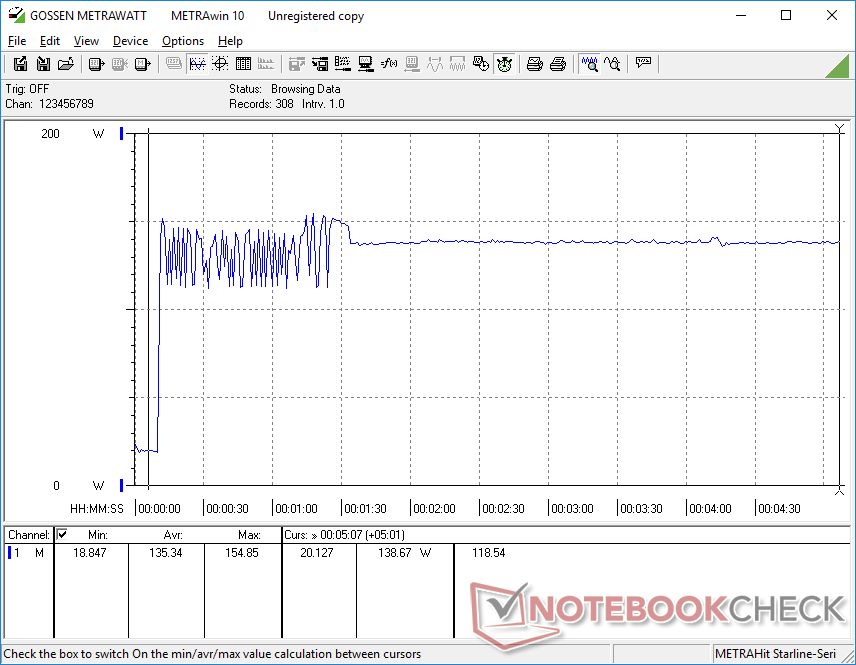Image resolution: width=856 pixels, height=665 pixels.
Task: Click the bar graph view icon
Action: click(x=266, y=64)
